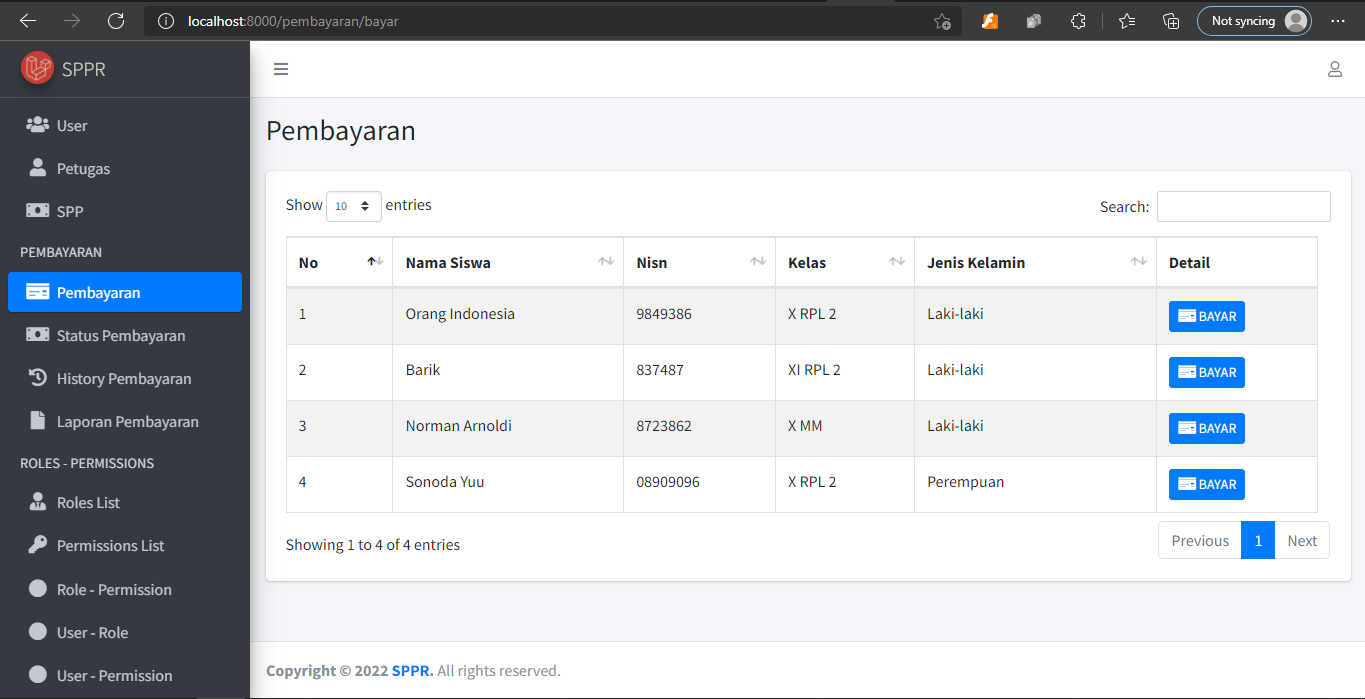Open the User section in sidebar
Screen dimensions: 1365x699
[x=70, y=125]
